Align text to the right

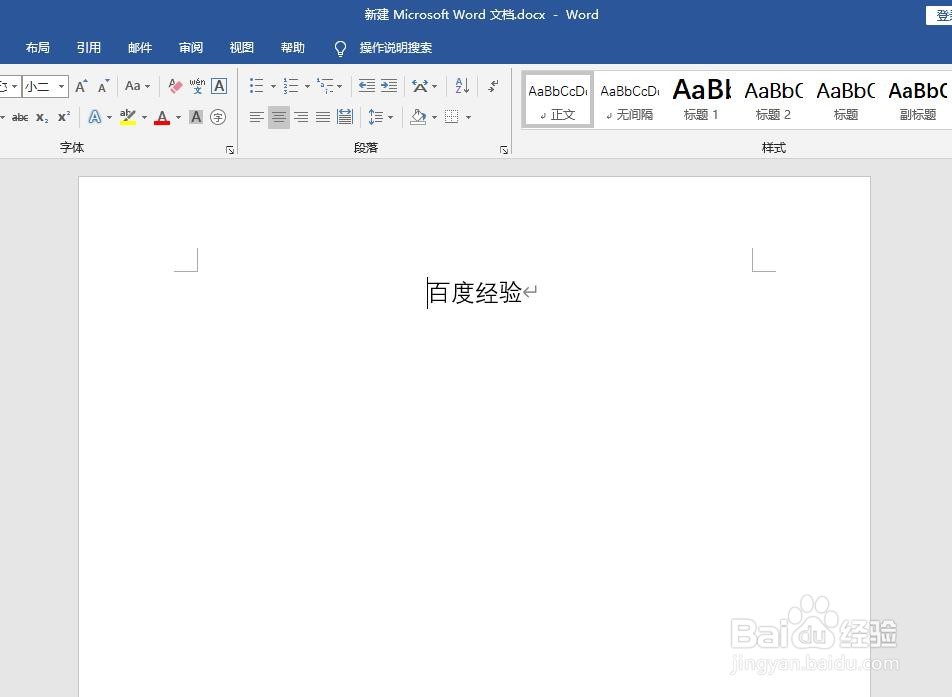(301, 117)
